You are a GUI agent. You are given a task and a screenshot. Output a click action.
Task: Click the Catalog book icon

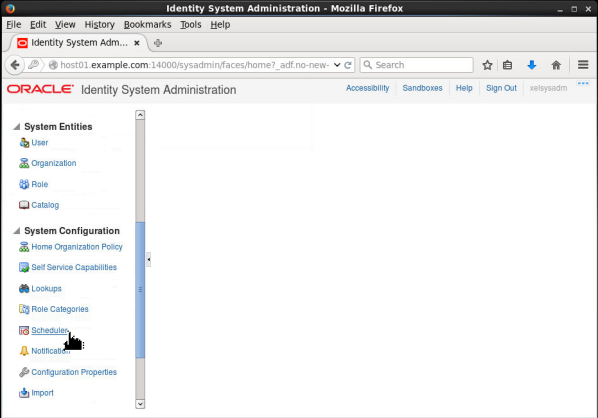24,205
